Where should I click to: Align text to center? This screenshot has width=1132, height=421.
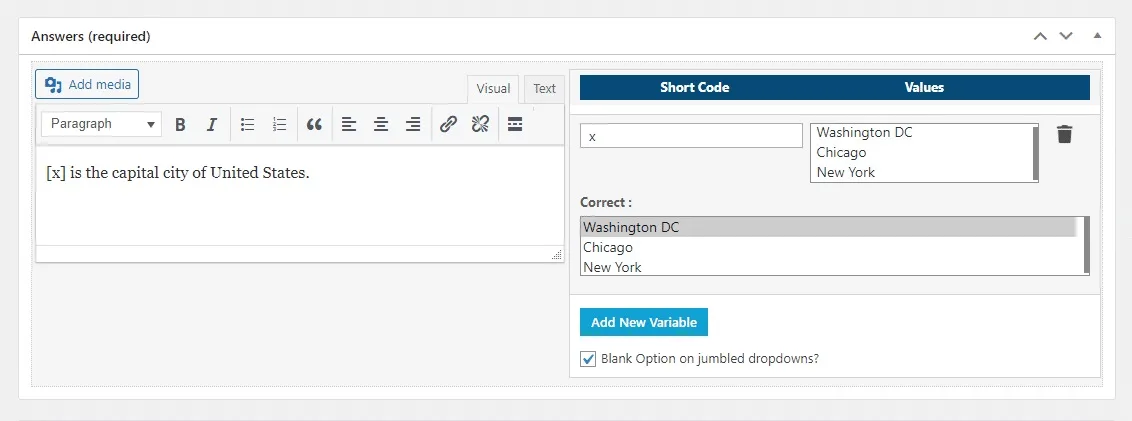click(381, 125)
